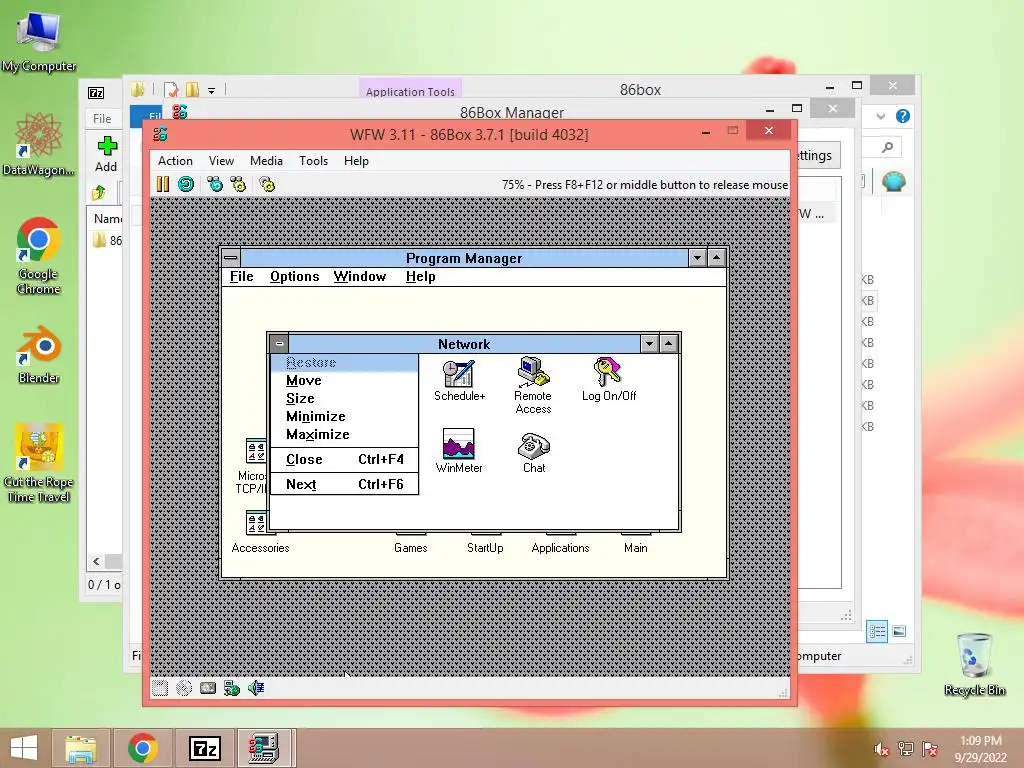
Task: Open Program Manager Help menu
Action: pyautogui.click(x=421, y=276)
